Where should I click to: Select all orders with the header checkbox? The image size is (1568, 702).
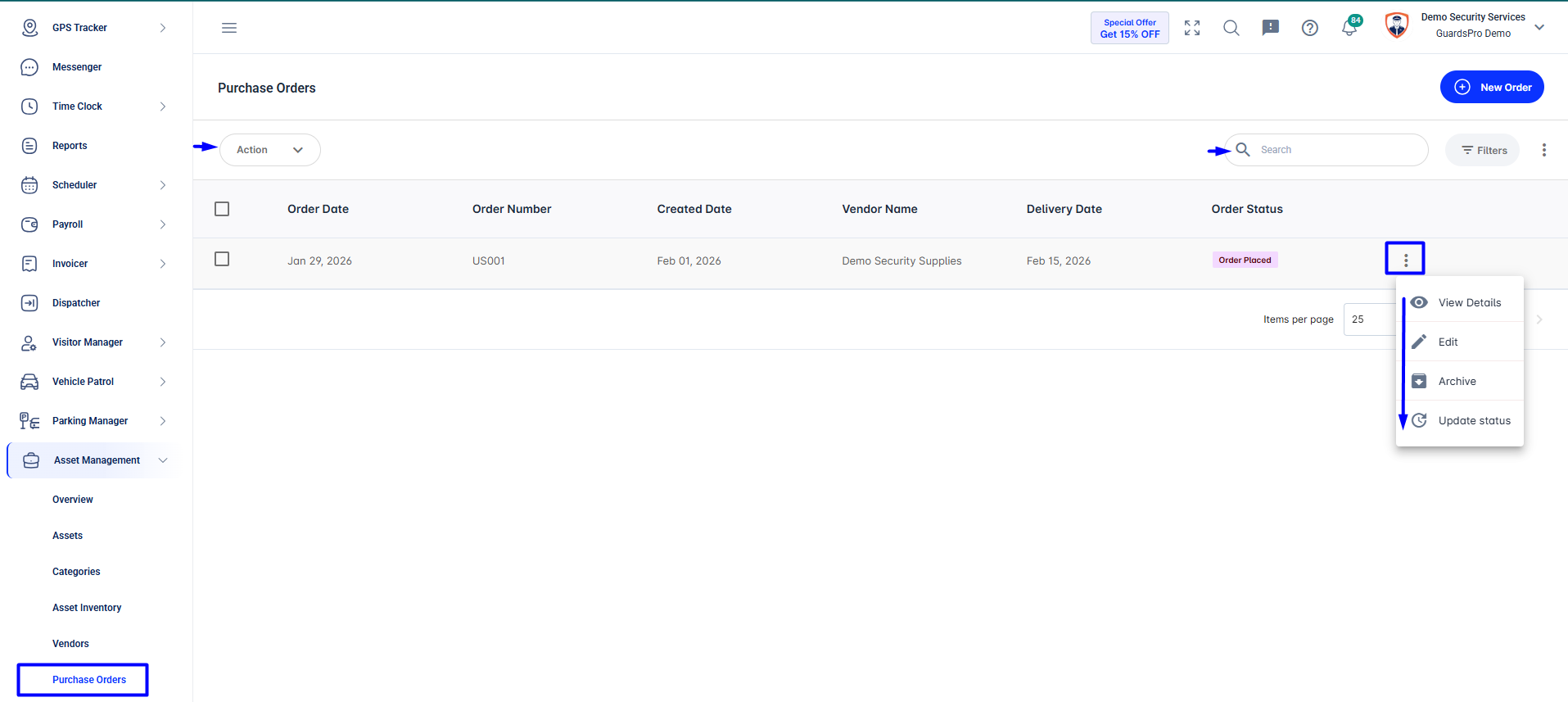222,209
